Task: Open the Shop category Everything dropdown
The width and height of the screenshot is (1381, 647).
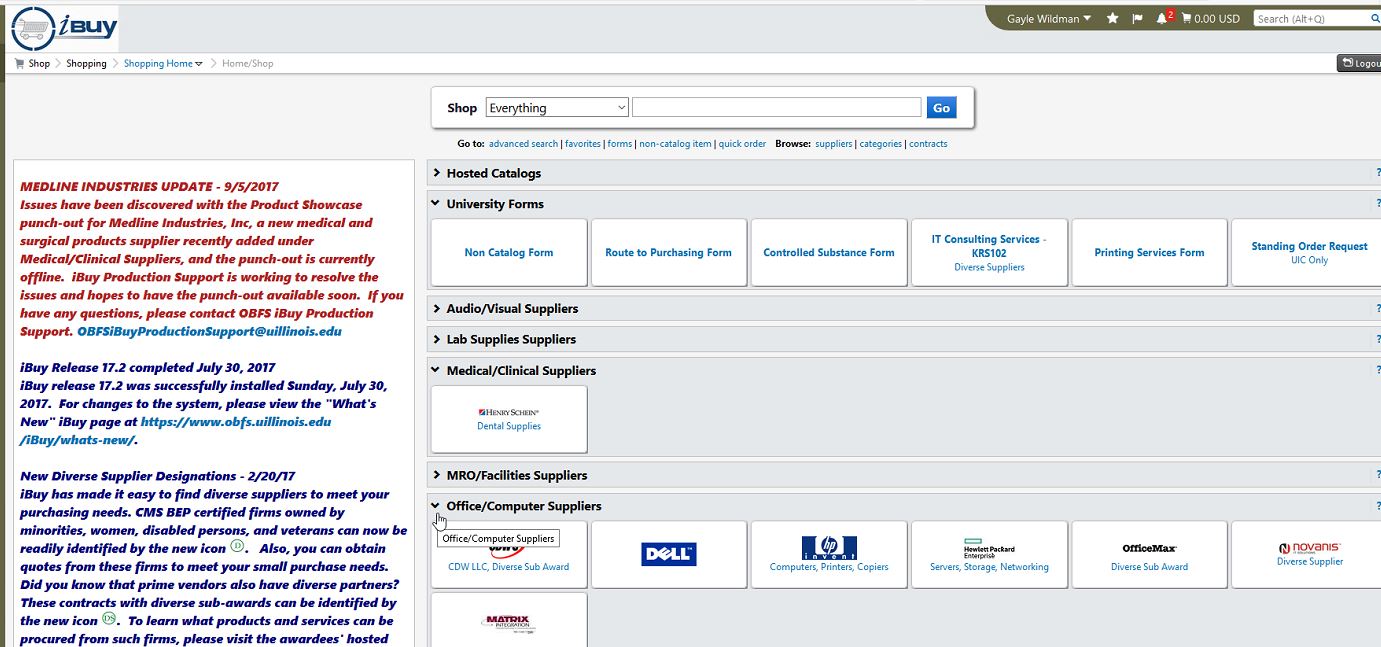Action: click(557, 108)
